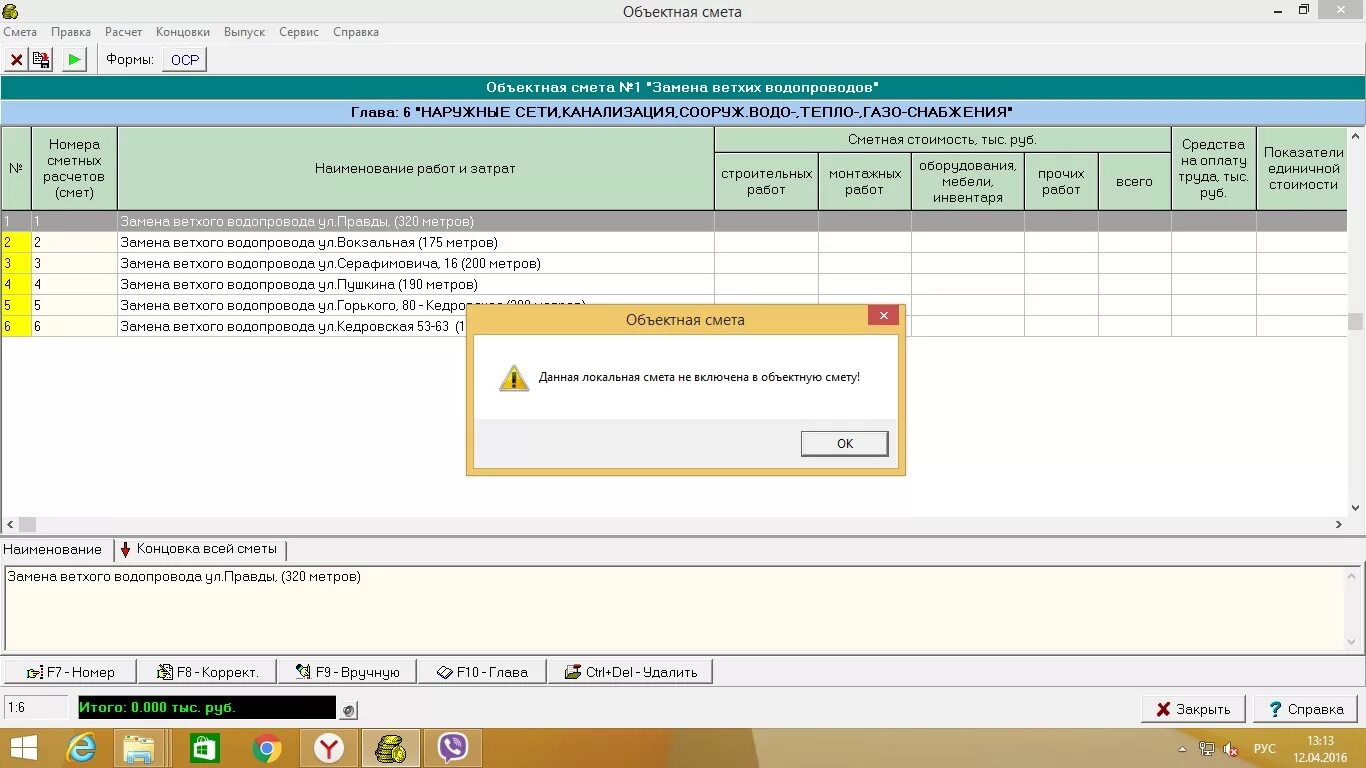Open the Смета menu
1366x768 pixels.
click(20, 32)
